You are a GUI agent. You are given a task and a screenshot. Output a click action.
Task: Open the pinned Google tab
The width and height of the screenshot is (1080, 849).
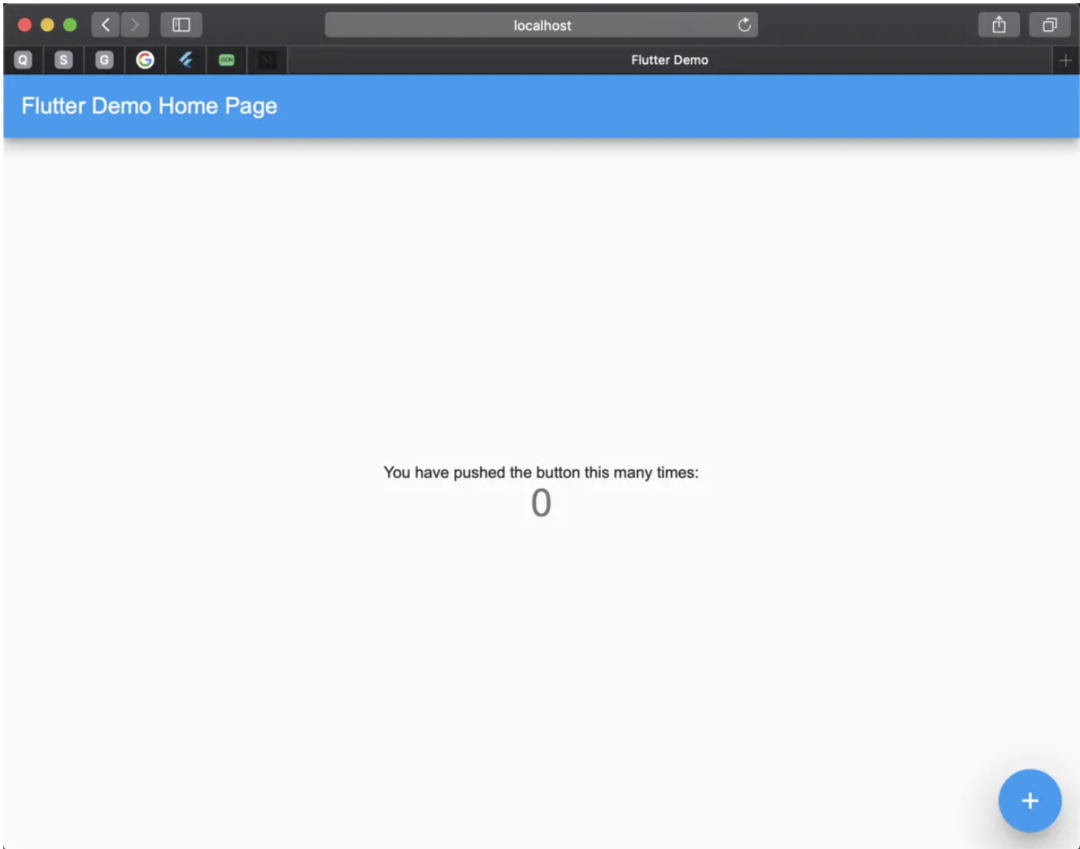(145, 61)
